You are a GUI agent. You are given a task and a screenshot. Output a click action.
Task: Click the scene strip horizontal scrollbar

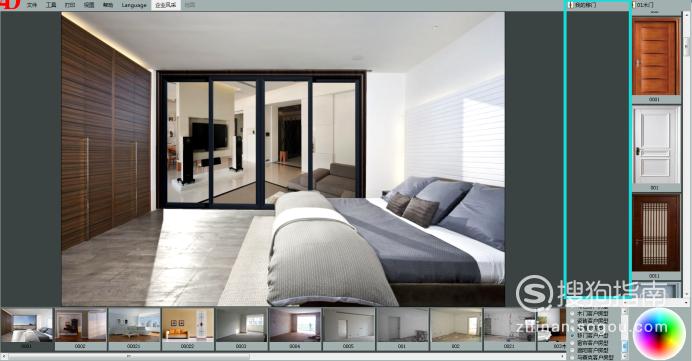point(282,356)
